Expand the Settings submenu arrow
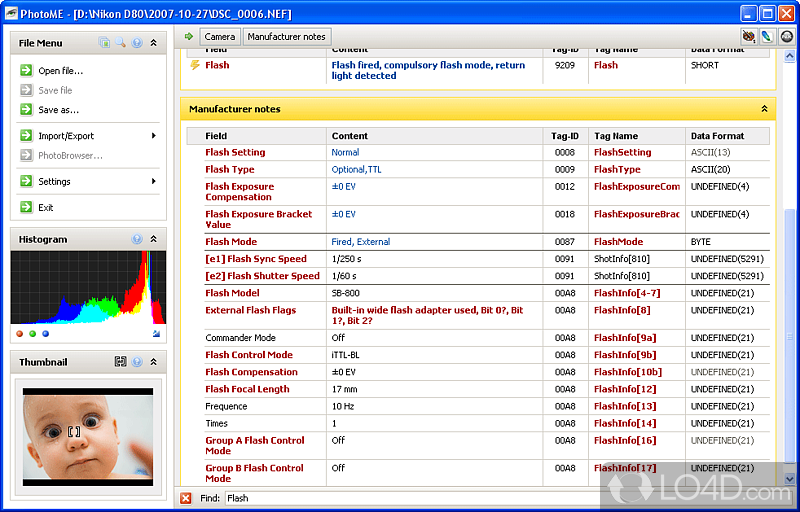Screen dimensions: 800x512 (154, 181)
